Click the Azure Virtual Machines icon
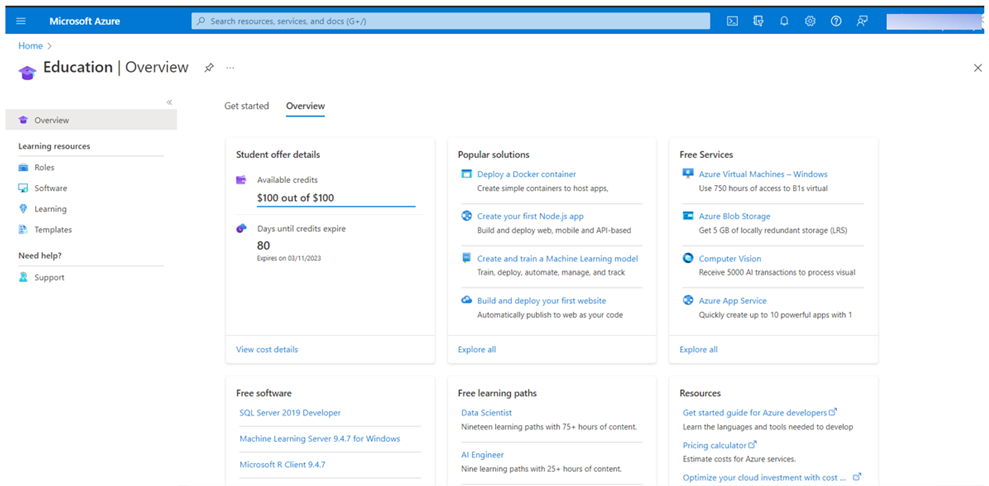The height and width of the screenshot is (486, 989). [x=688, y=174]
